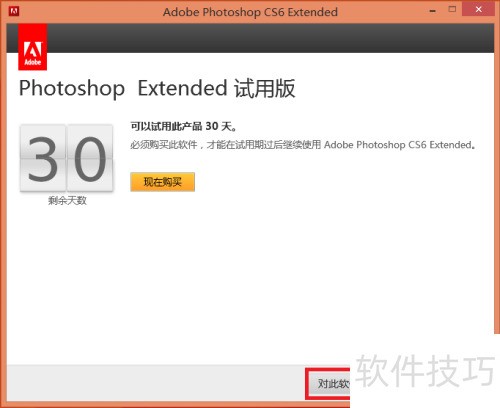This screenshot has width=500, height=408.
Task: Maximize the Photoshop CS6 Extended window
Action: tap(452, 10)
